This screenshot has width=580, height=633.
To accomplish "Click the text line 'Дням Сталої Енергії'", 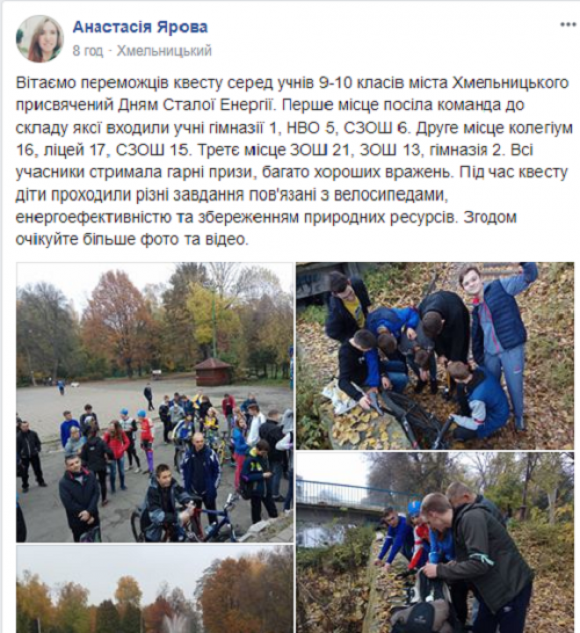I will pos(196,105).
